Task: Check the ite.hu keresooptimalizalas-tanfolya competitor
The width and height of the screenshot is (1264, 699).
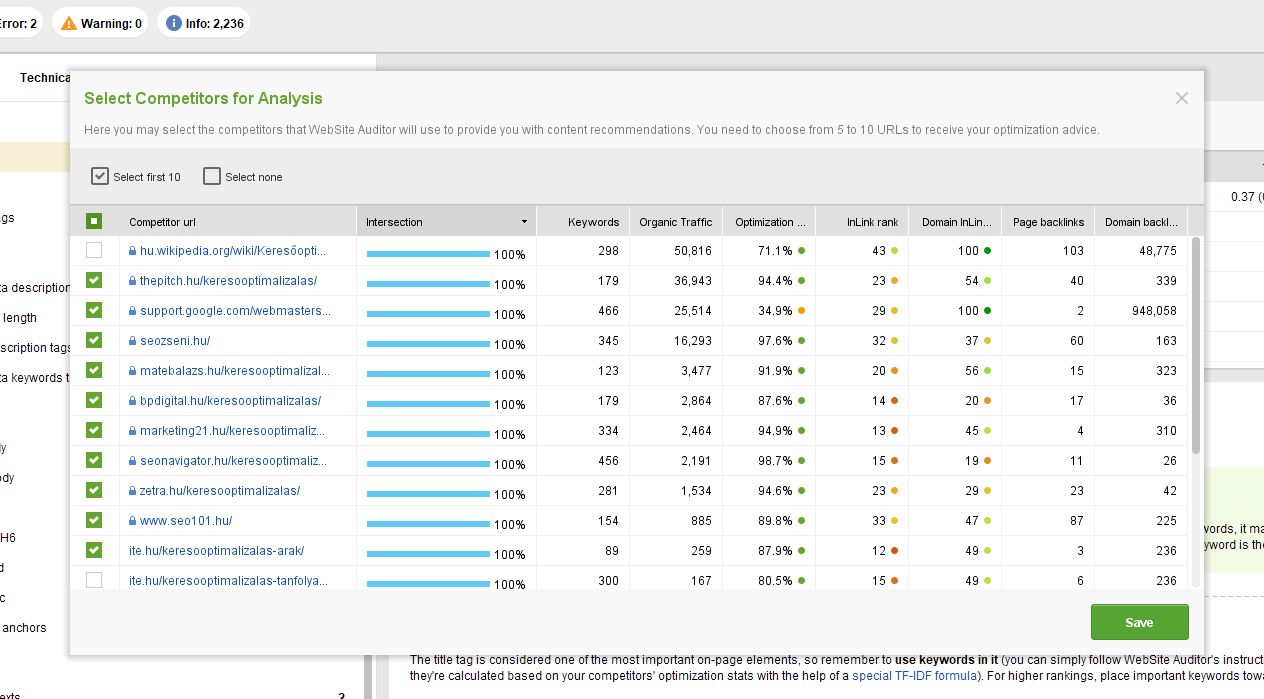Action: point(94,580)
